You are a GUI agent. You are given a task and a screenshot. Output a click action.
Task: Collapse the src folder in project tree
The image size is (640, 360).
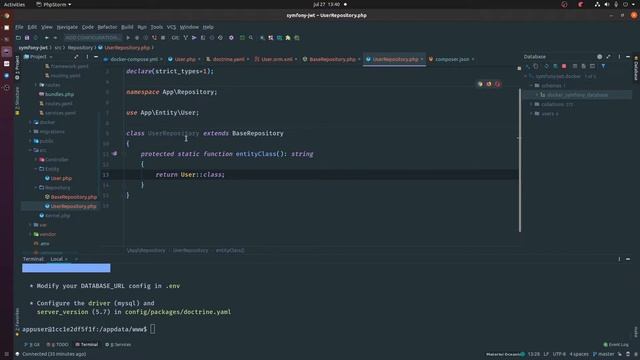[31, 150]
